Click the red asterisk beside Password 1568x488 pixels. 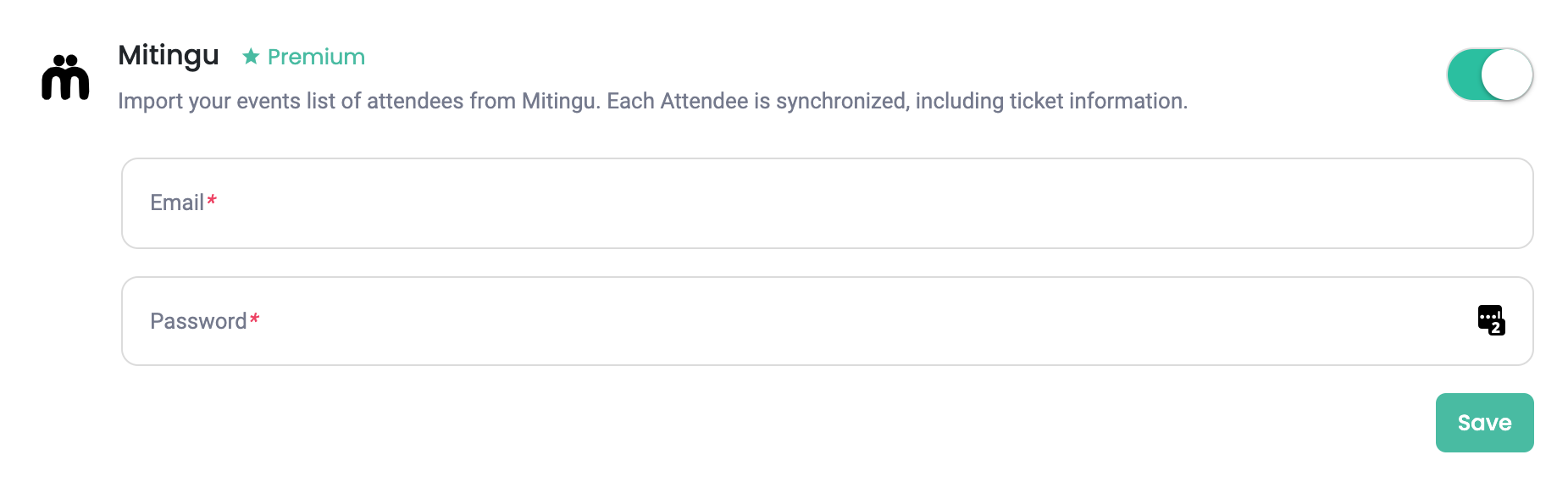(254, 319)
